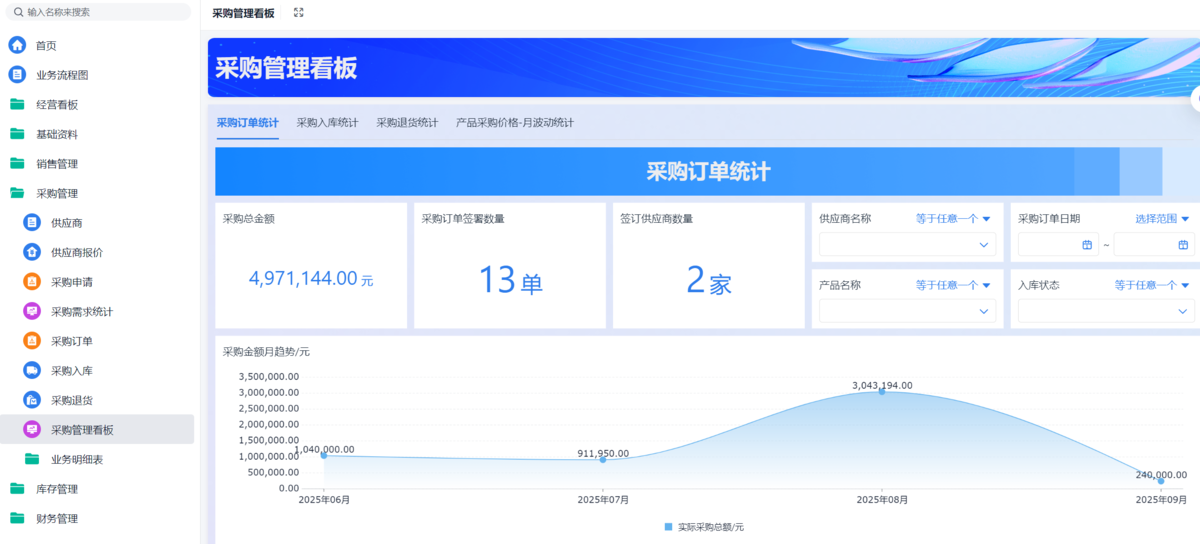Screen dimensions: 1200x544
Task: Switch to 采购入库统计 tab
Action: click(327, 123)
